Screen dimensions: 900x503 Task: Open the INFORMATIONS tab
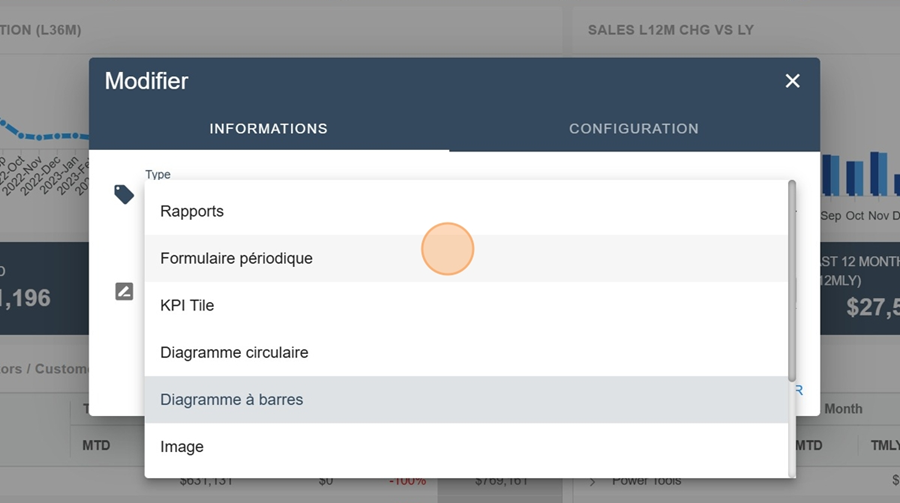pyautogui.click(x=268, y=129)
